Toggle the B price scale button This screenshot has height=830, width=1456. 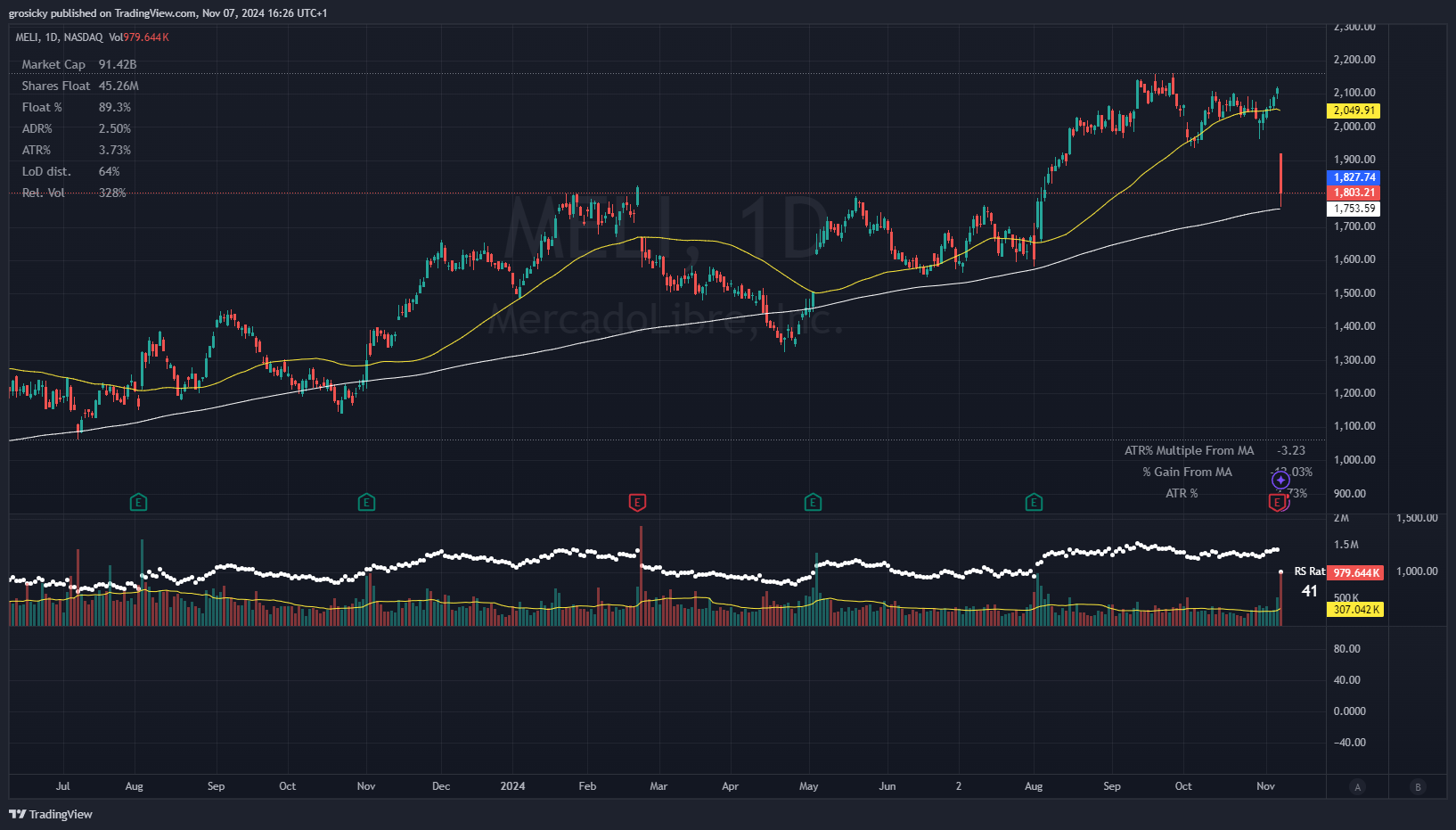pos(1418,786)
